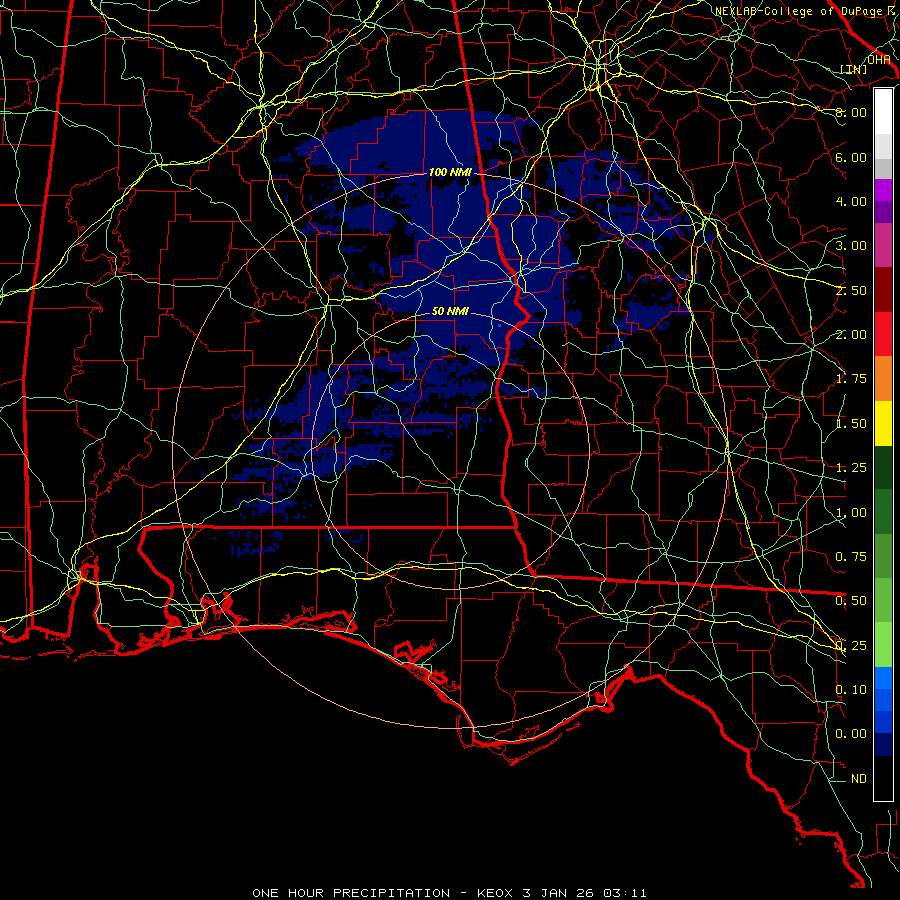Click the 1.25 legend value
This screenshot has height=900, width=900.
pyautogui.click(x=851, y=468)
